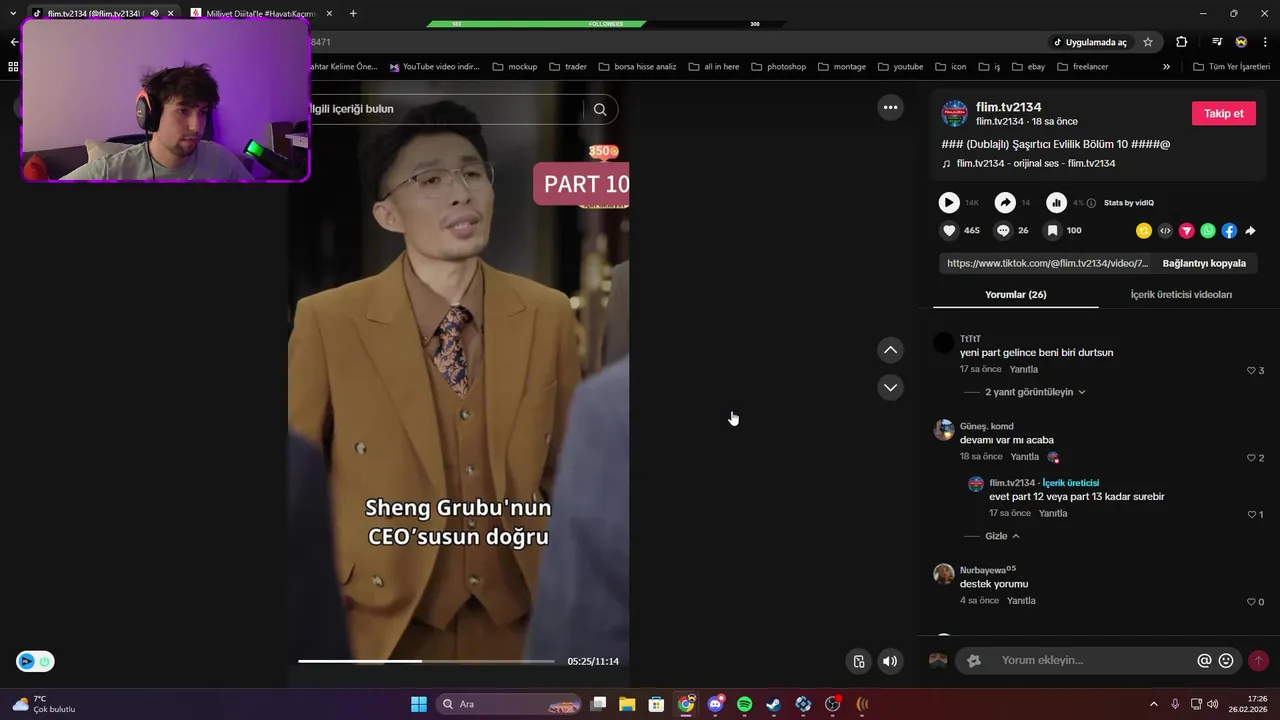
Task: Like the Güneş. komd comment heart
Action: point(1251,458)
